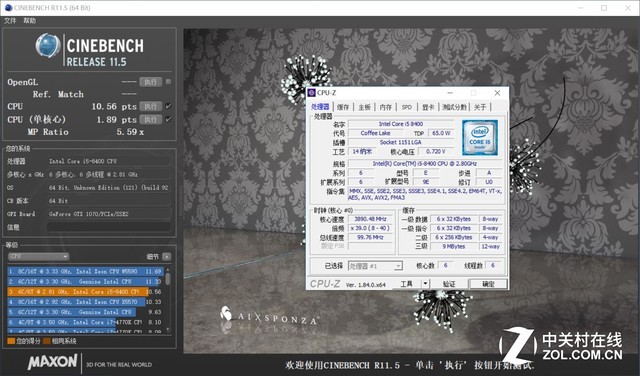
Task: Open the 文件 menu in Cinebench
Action: [10, 20]
